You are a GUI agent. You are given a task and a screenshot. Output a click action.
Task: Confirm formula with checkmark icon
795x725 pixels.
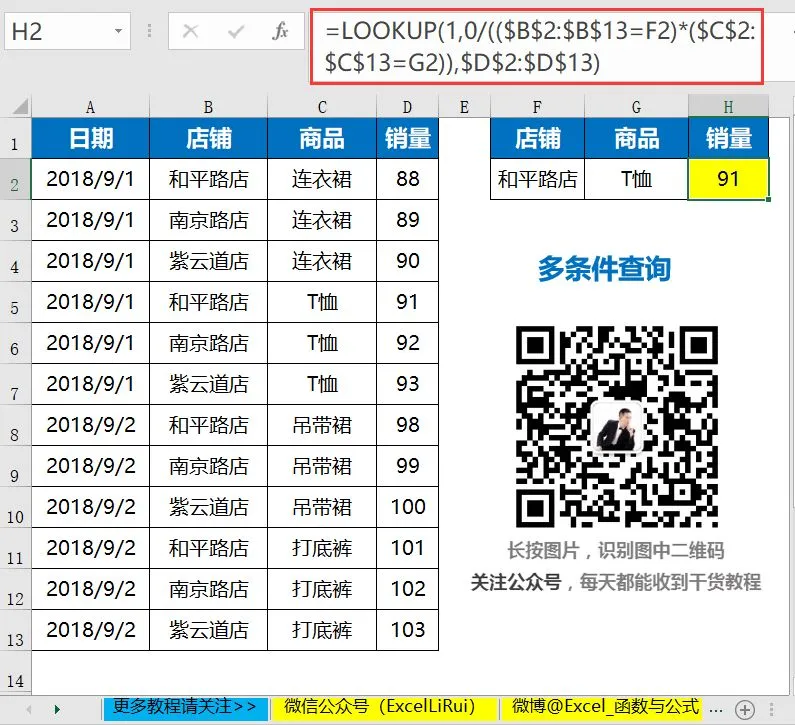(236, 31)
